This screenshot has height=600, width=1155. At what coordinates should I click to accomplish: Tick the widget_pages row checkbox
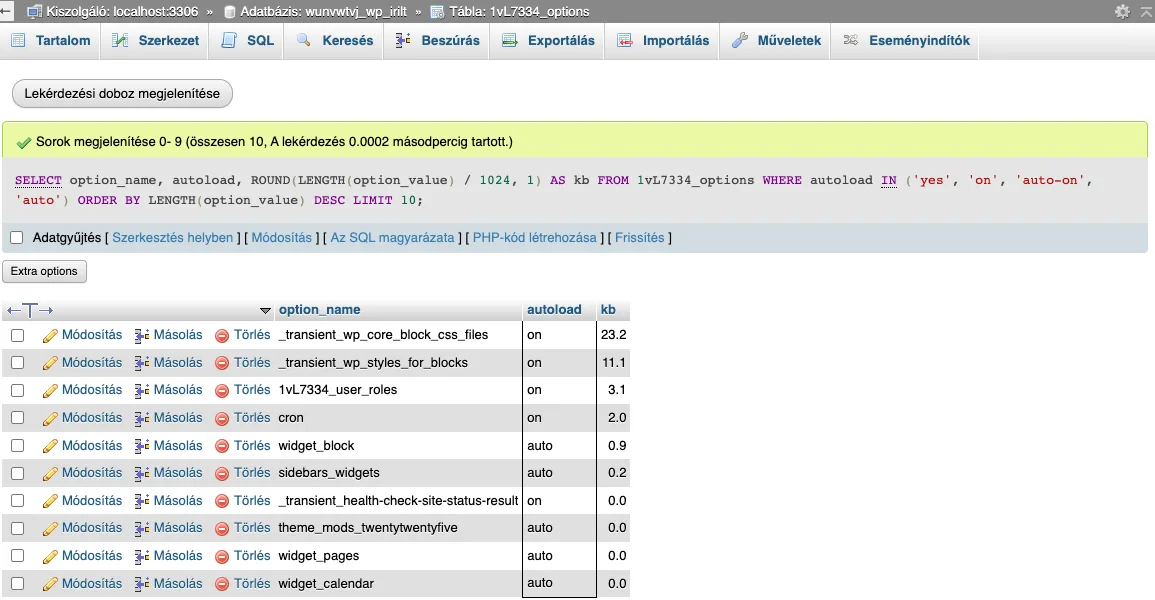18,557
